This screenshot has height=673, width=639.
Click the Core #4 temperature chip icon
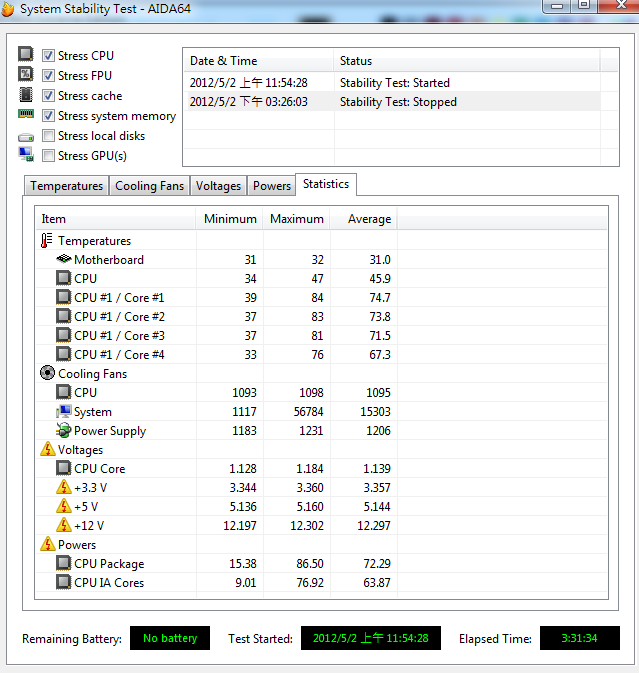(64, 354)
